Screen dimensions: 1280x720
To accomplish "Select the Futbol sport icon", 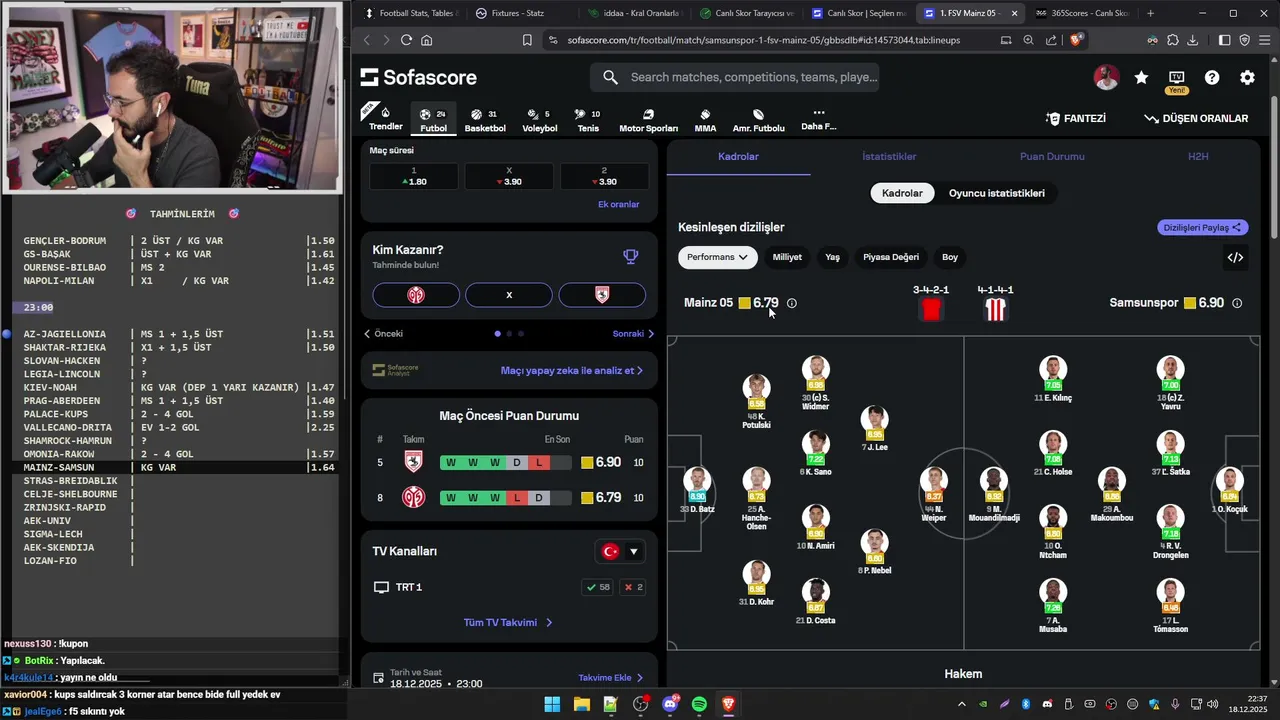I will point(433,119).
